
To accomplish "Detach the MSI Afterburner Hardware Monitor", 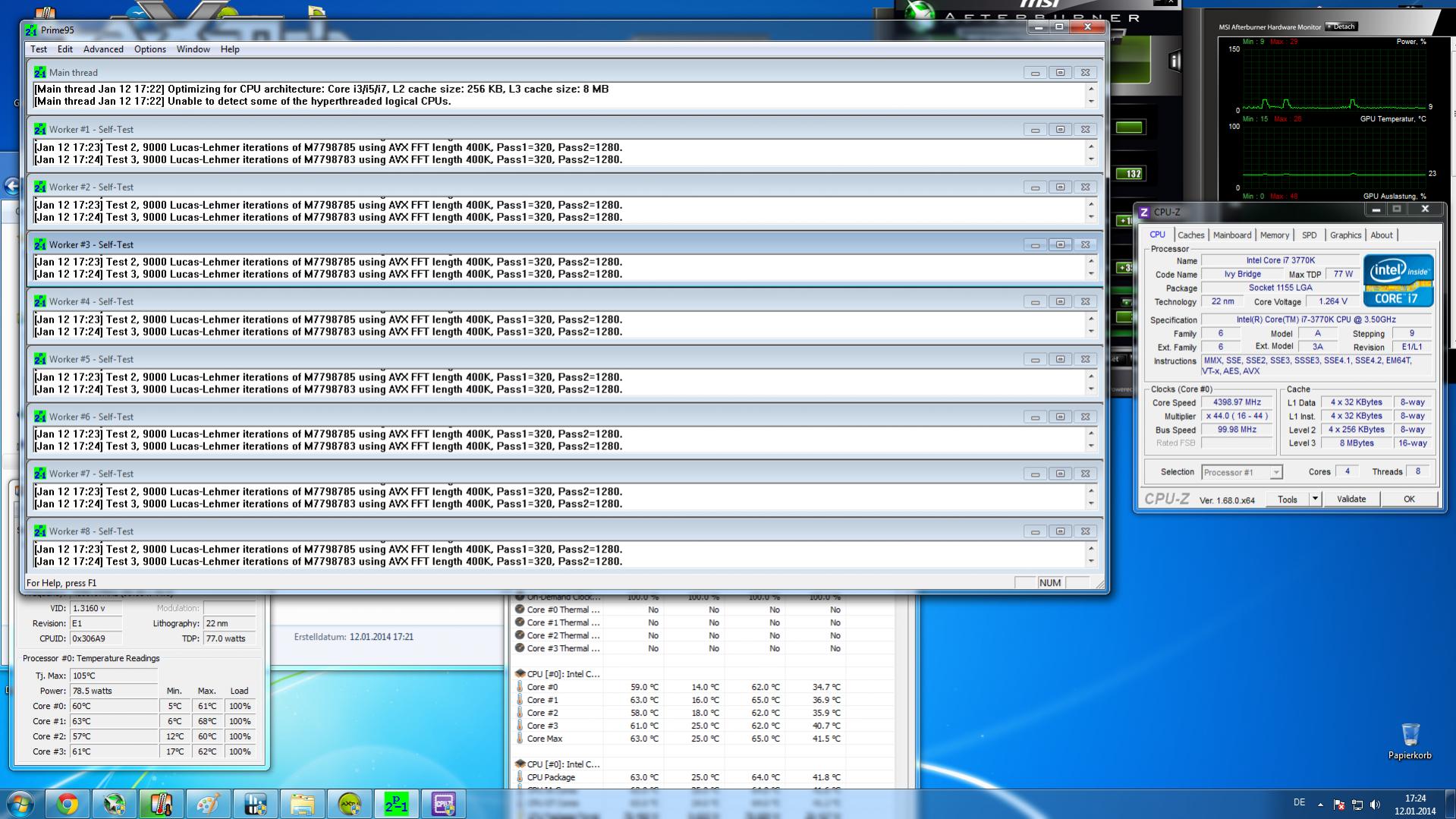I will tap(1341, 27).
